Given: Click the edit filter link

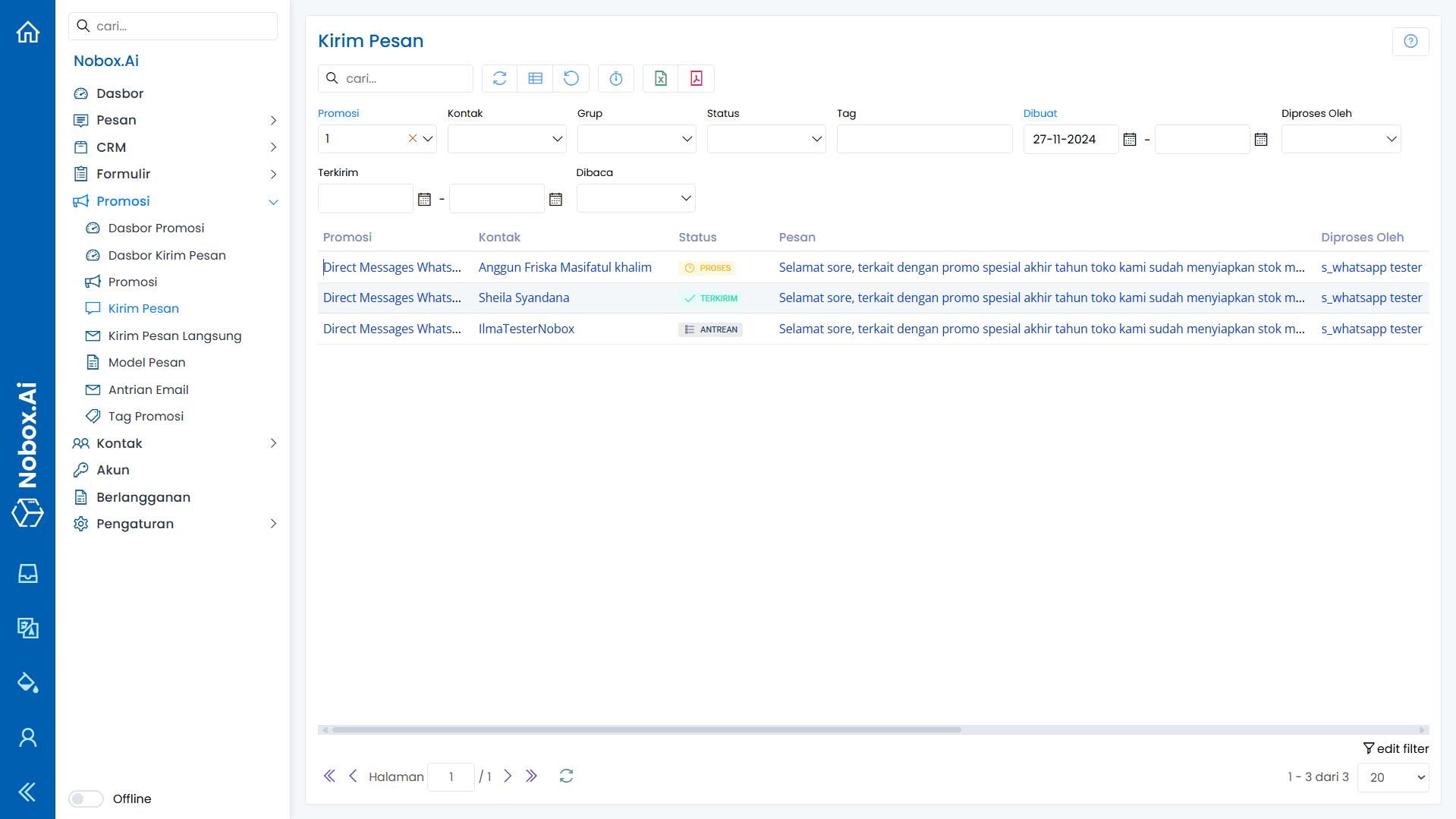Looking at the screenshot, I should coord(1395,748).
